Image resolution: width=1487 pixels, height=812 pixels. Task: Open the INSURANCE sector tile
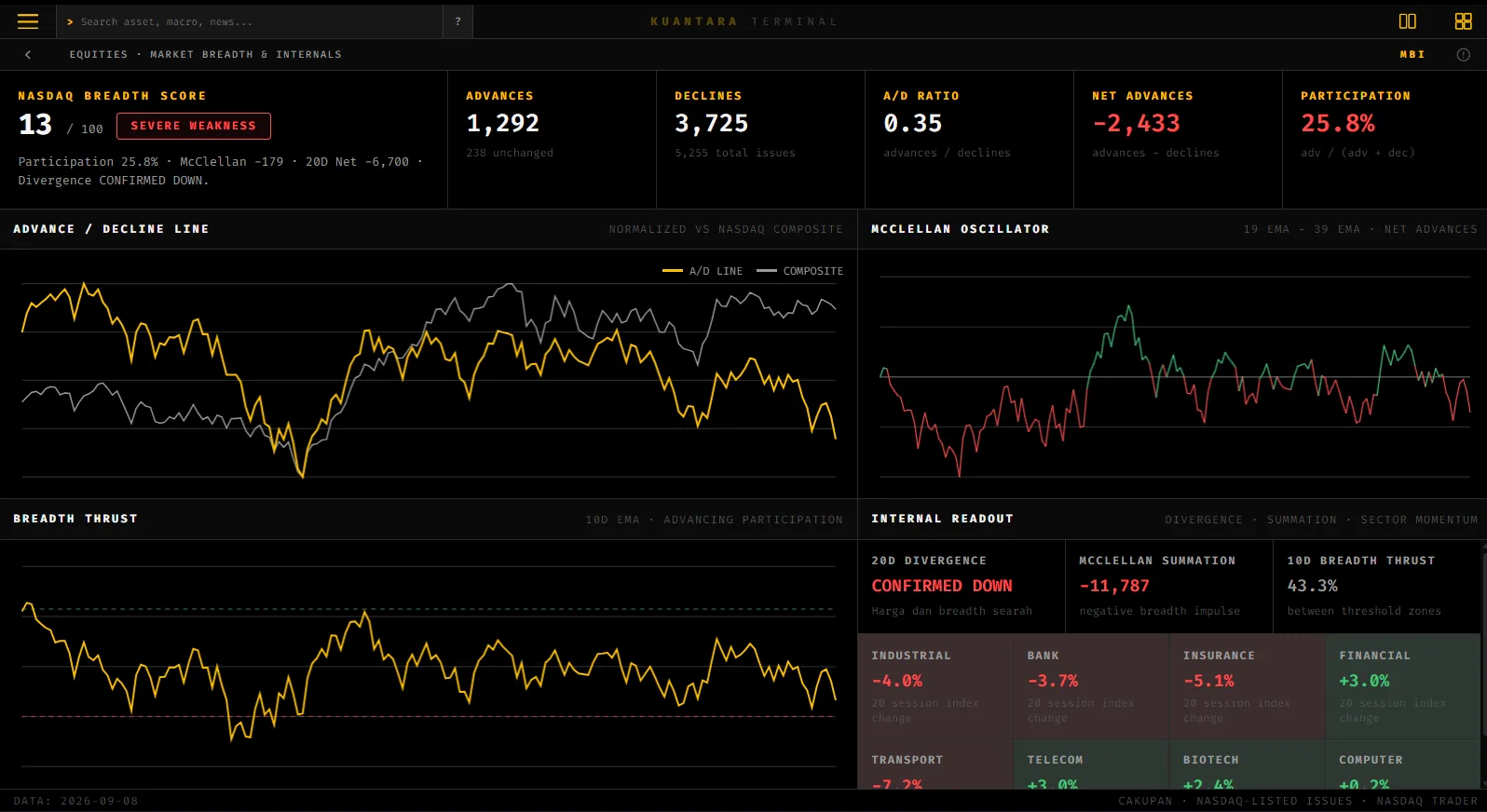1247,687
